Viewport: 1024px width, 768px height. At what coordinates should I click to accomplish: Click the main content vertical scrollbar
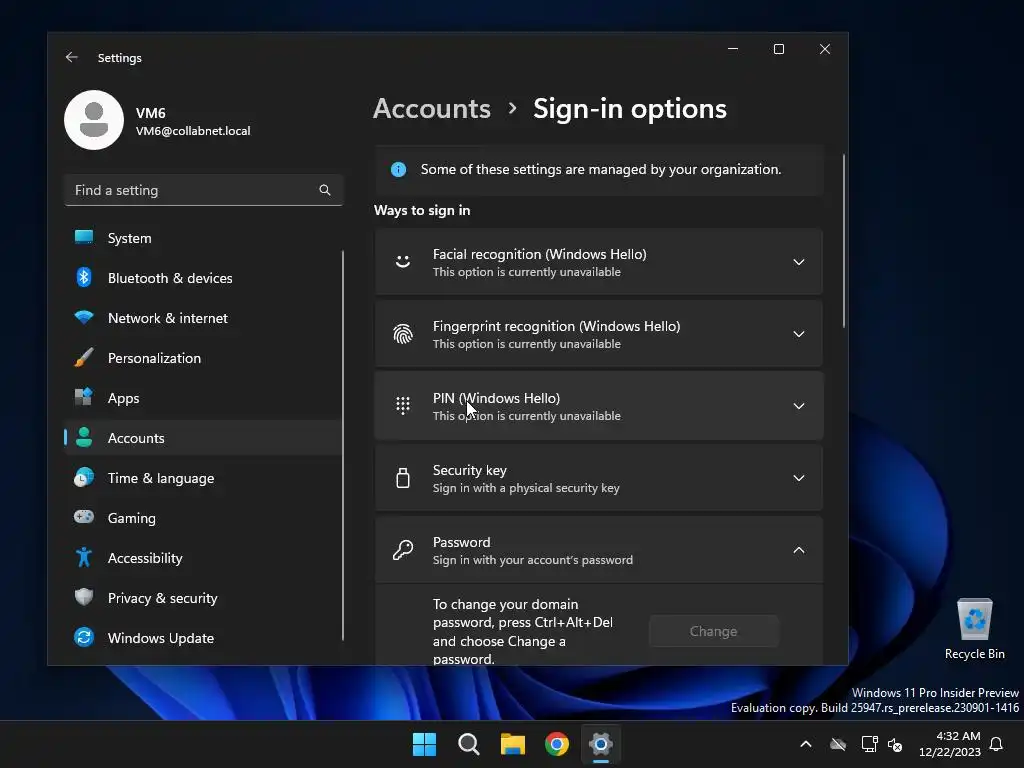(844, 241)
